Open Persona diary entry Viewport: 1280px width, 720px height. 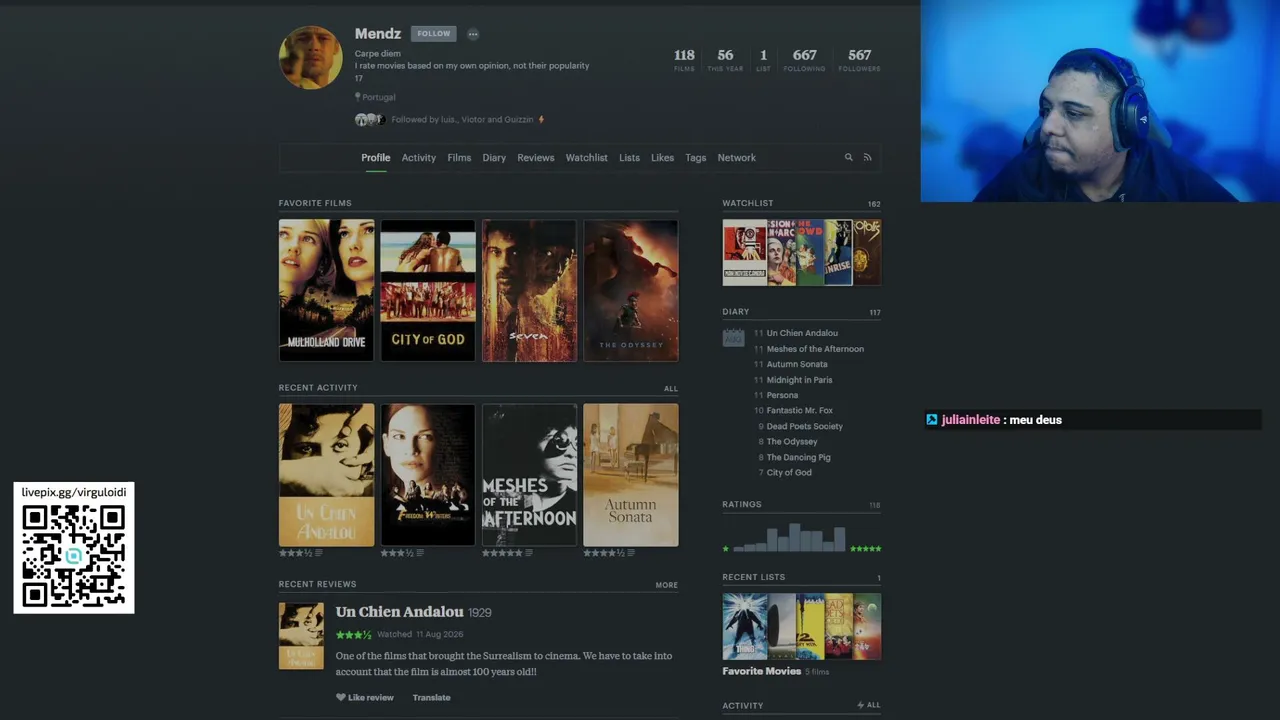782,395
